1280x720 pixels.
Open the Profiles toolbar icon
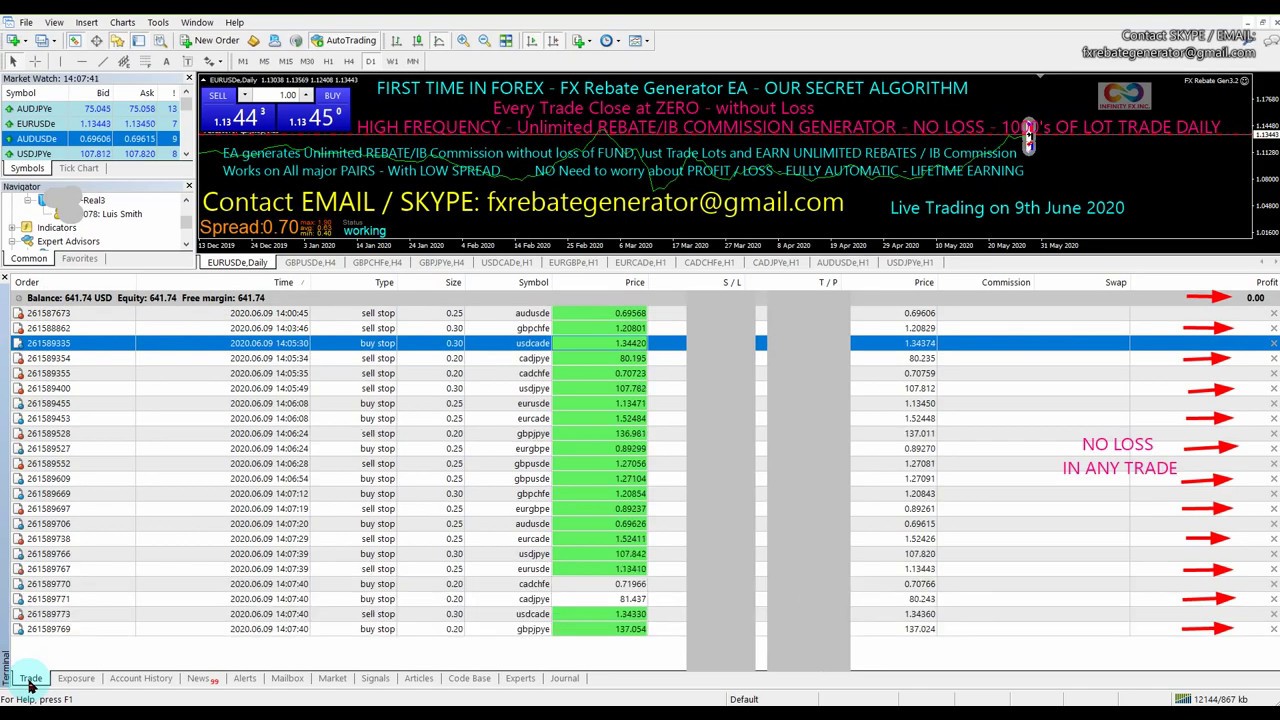point(42,41)
